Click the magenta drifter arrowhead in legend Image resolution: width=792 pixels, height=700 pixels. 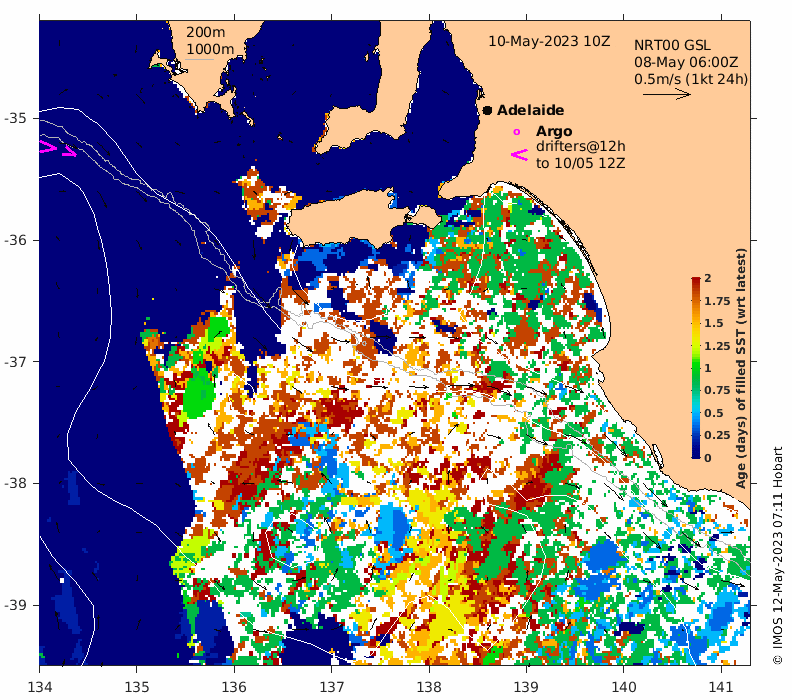pyautogui.click(x=520, y=155)
